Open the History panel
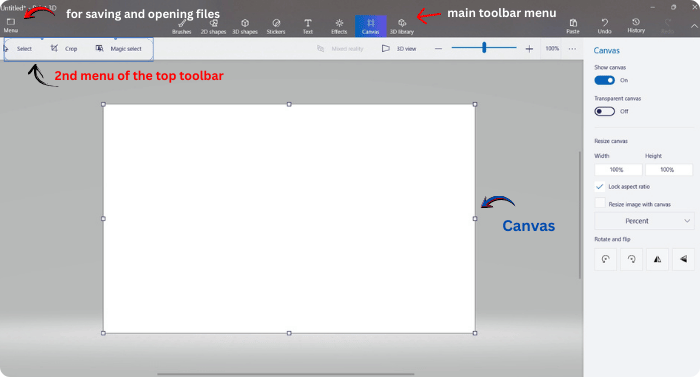The image size is (700, 377). [636, 26]
